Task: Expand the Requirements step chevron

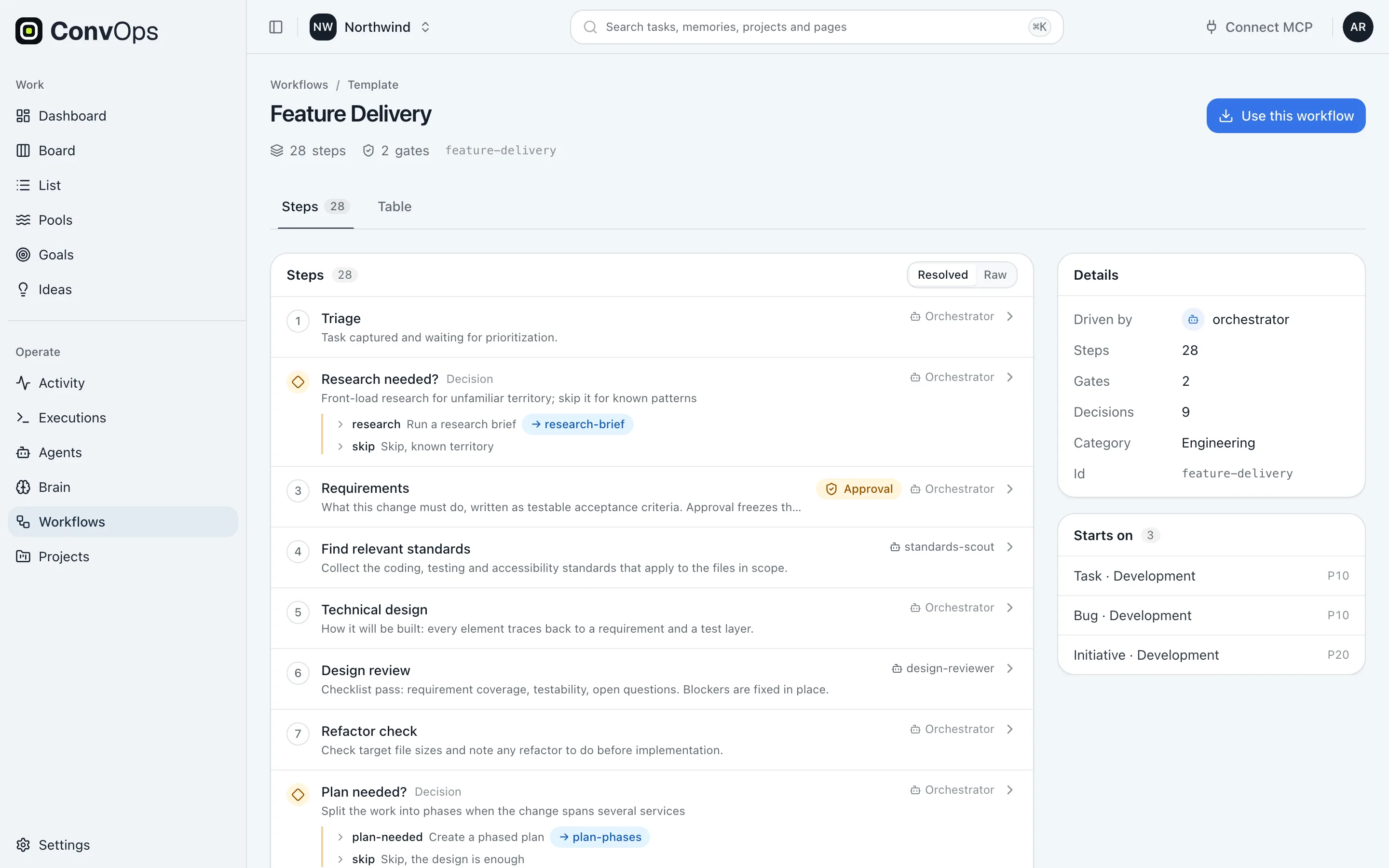Action: [x=1009, y=489]
